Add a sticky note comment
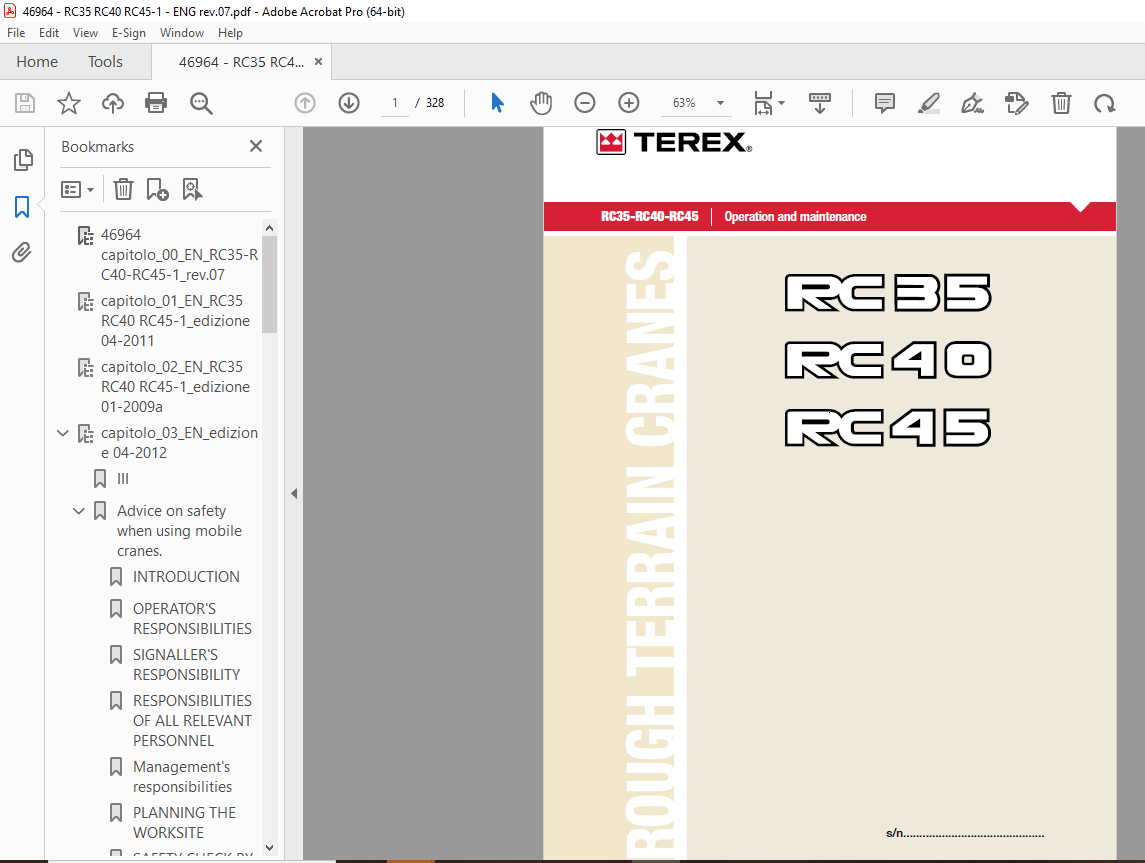 point(885,103)
